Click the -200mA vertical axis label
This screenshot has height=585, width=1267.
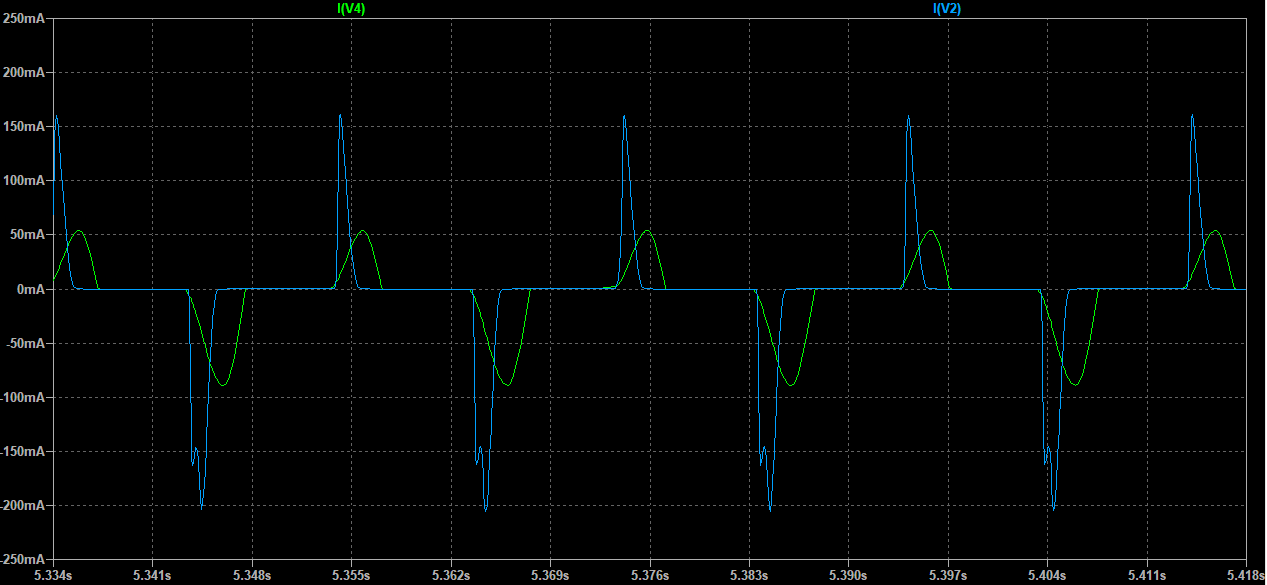point(23,505)
